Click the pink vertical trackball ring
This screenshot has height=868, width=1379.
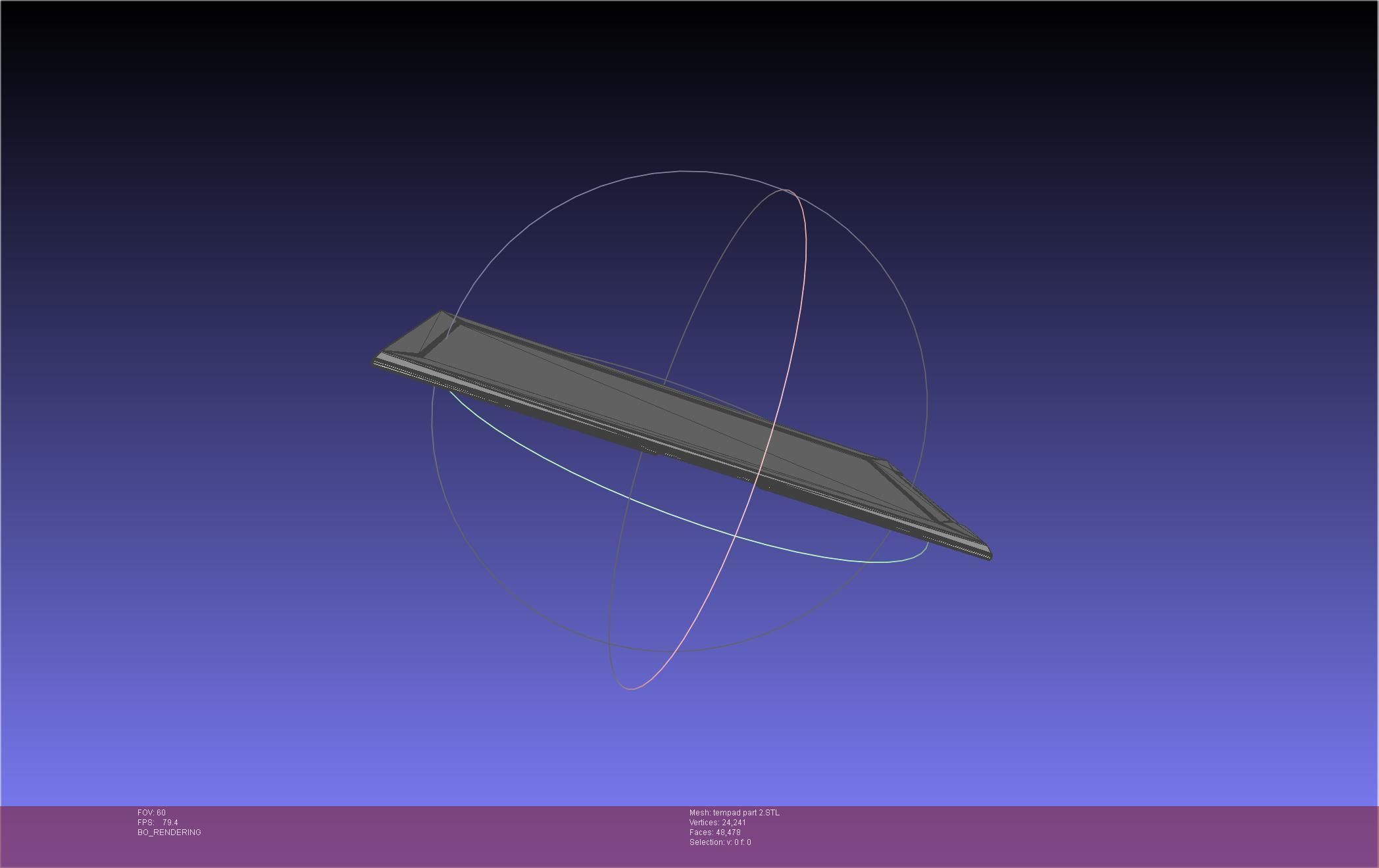805,263
